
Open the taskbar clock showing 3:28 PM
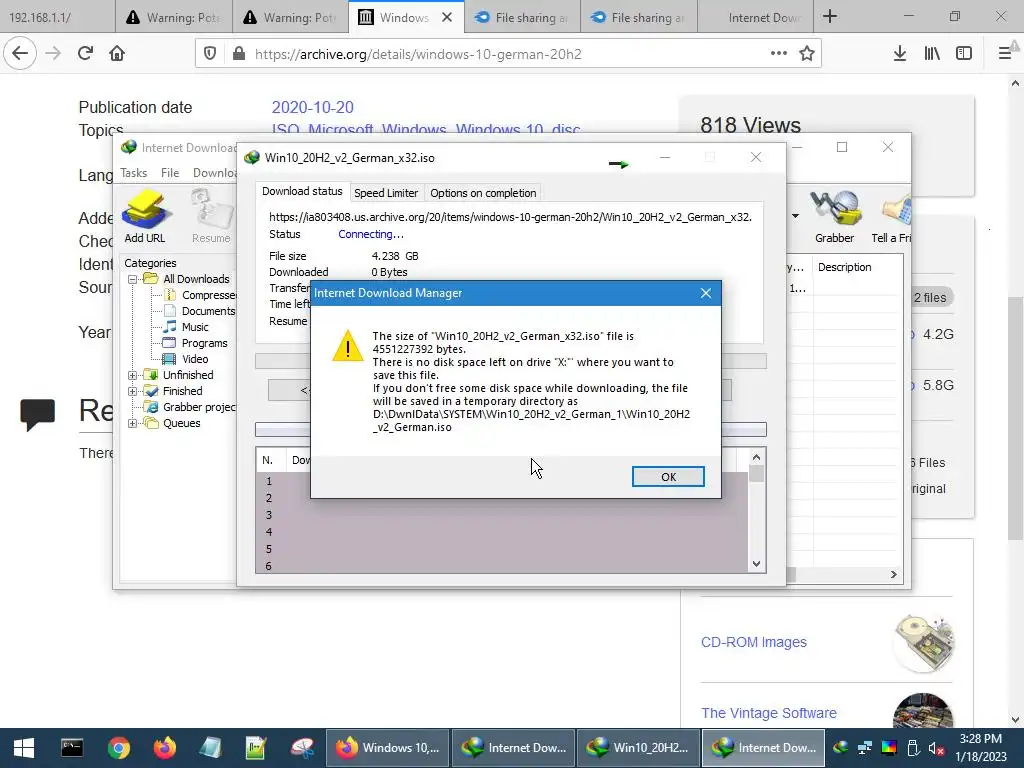pos(980,748)
